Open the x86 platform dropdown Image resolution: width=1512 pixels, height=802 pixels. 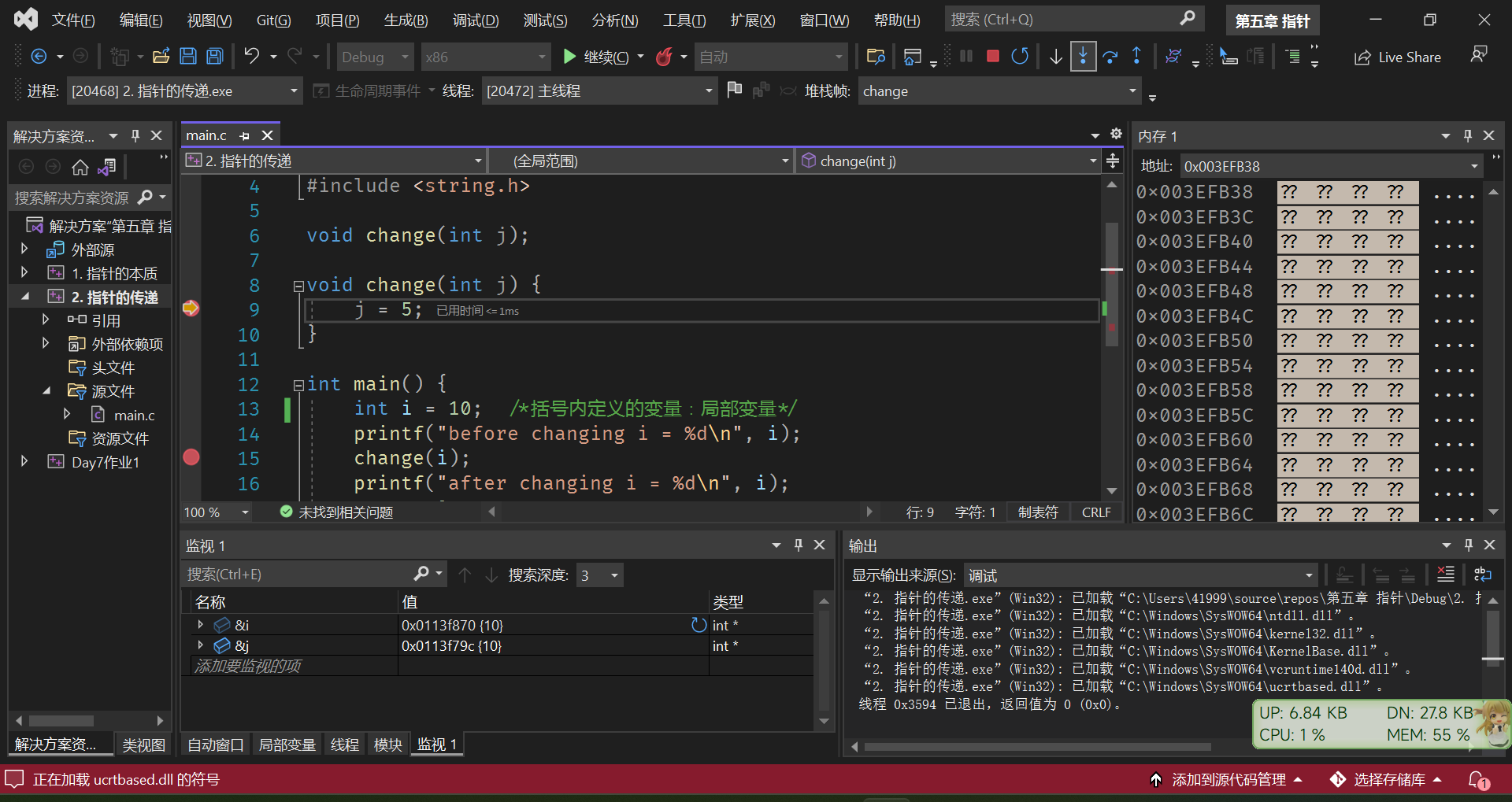pyautogui.click(x=485, y=57)
